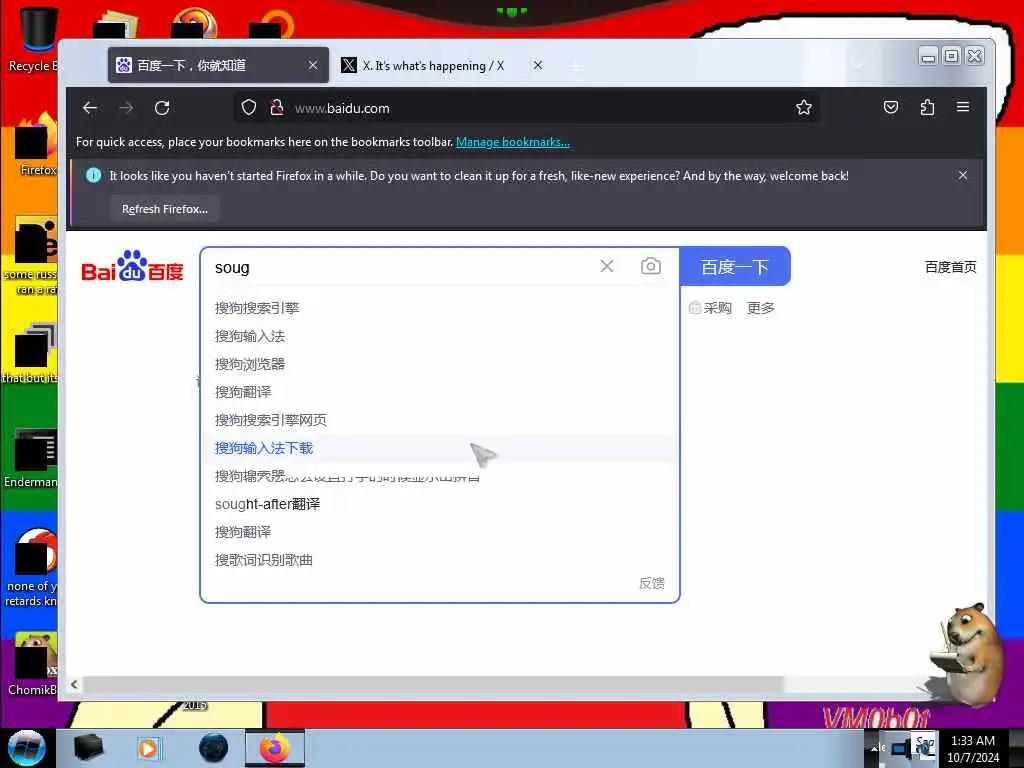Viewport: 1024px width, 768px height.
Task: Open the Firefox hamburger application menu
Action: pyautogui.click(x=963, y=107)
